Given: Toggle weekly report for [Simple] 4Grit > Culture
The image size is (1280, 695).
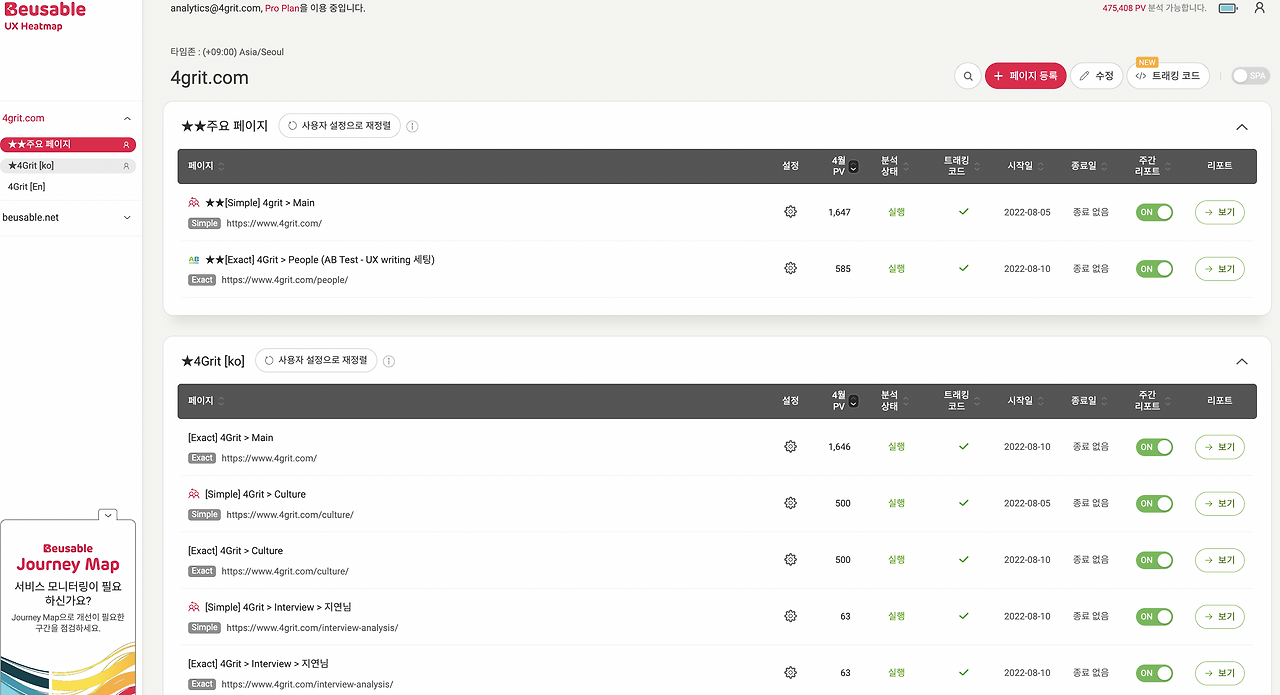Looking at the screenshot, I should [x=1154, y=504].
